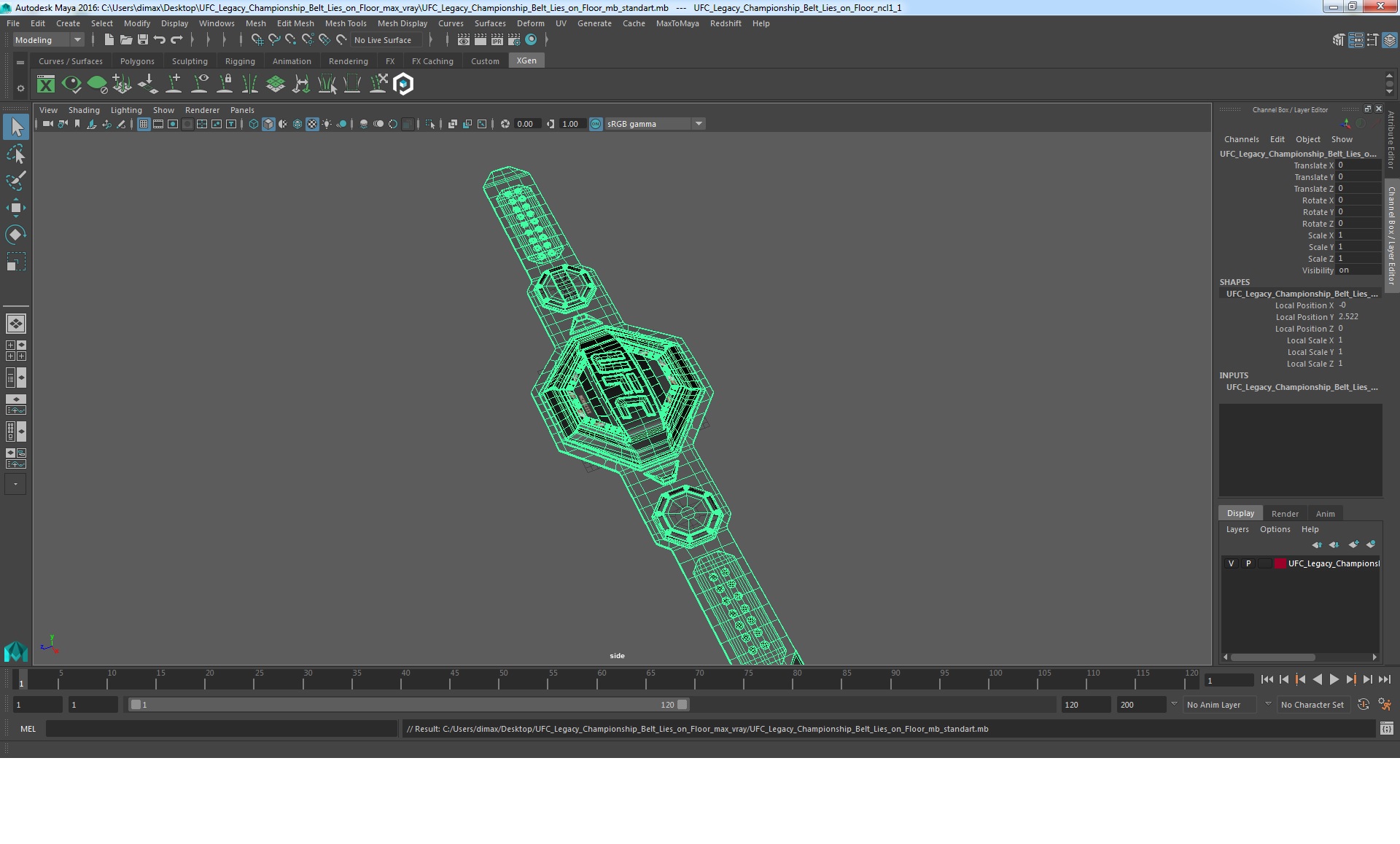Toggle the viewport grid display
This screenshot has height=844, width=1400.
click(x=144, y=124)
